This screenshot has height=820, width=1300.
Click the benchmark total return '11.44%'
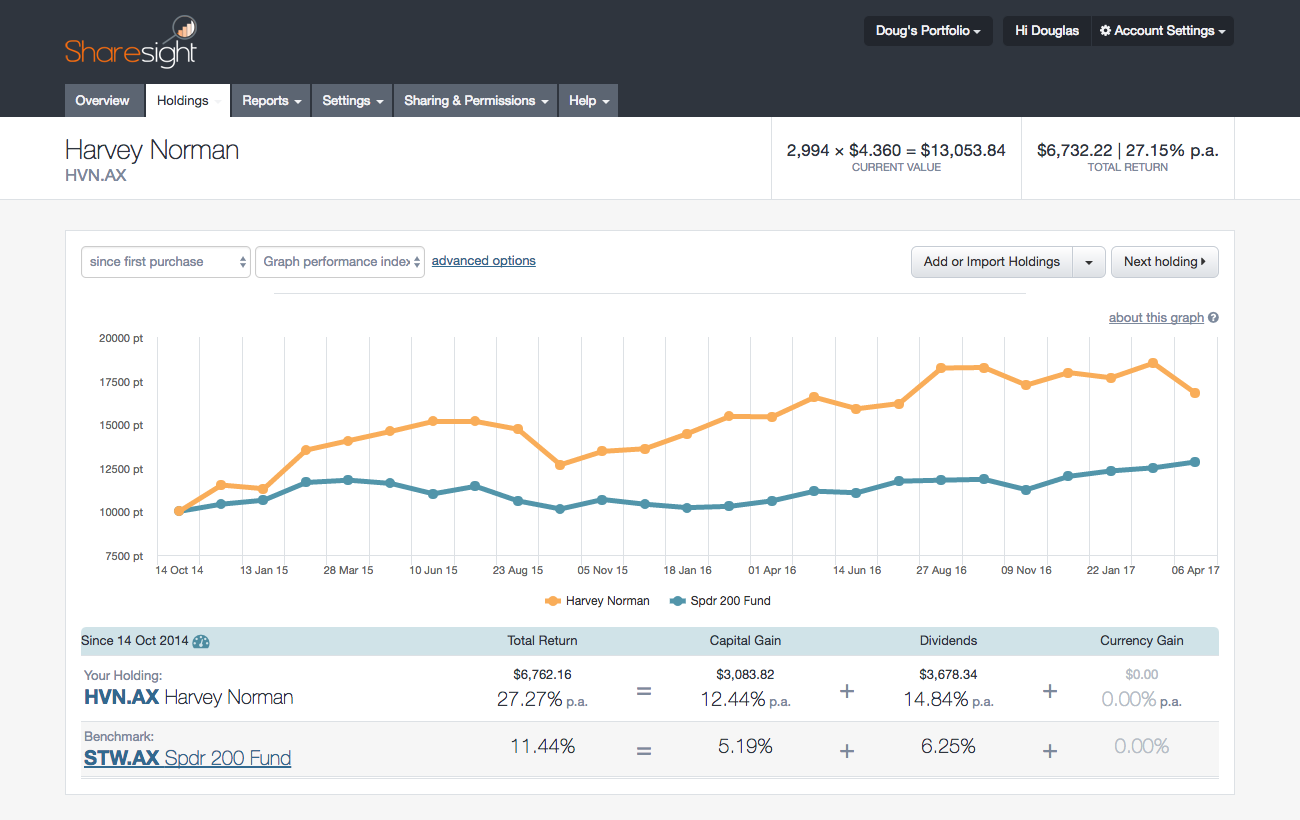click(542, 746)
